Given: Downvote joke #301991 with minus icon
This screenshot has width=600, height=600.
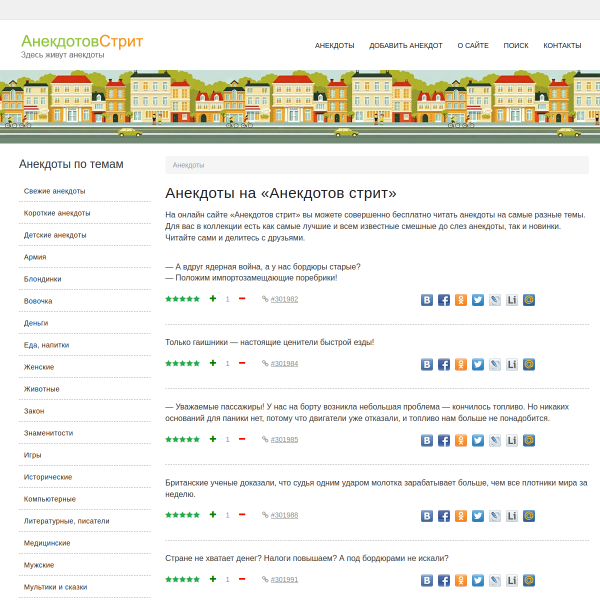Looking at the screenshot, I should click(242, 579).
